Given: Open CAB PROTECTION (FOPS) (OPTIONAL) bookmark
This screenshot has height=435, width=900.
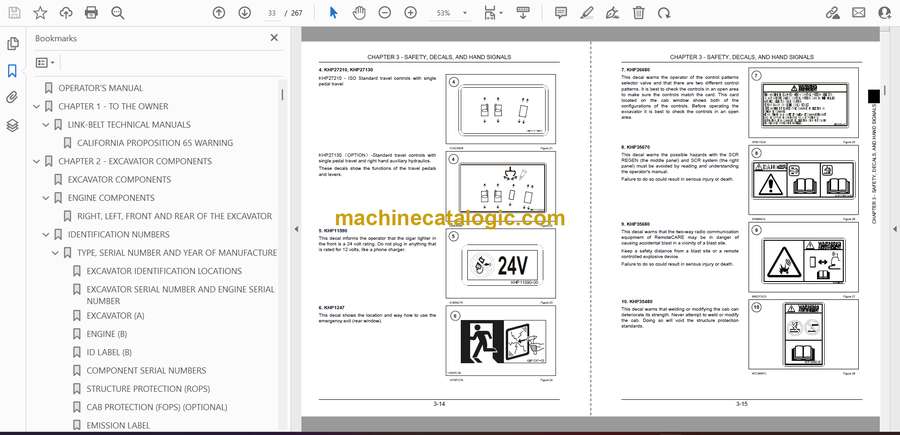Looking at the screenshot, I should 157,407.
